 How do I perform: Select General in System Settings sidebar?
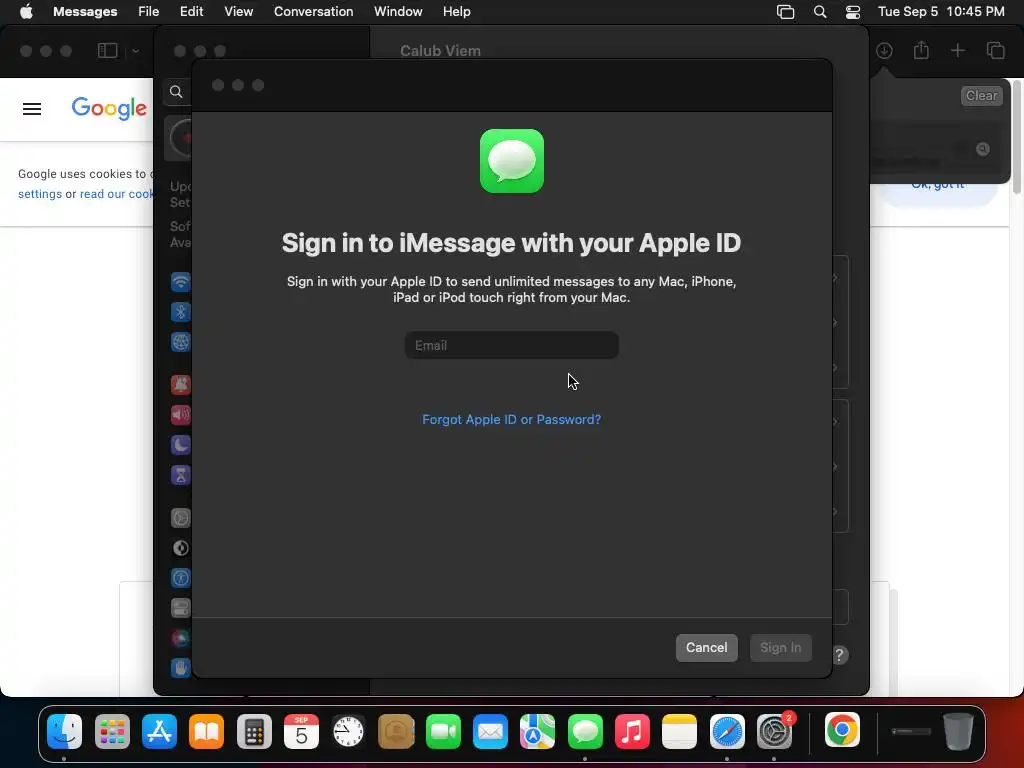[180, 518]
